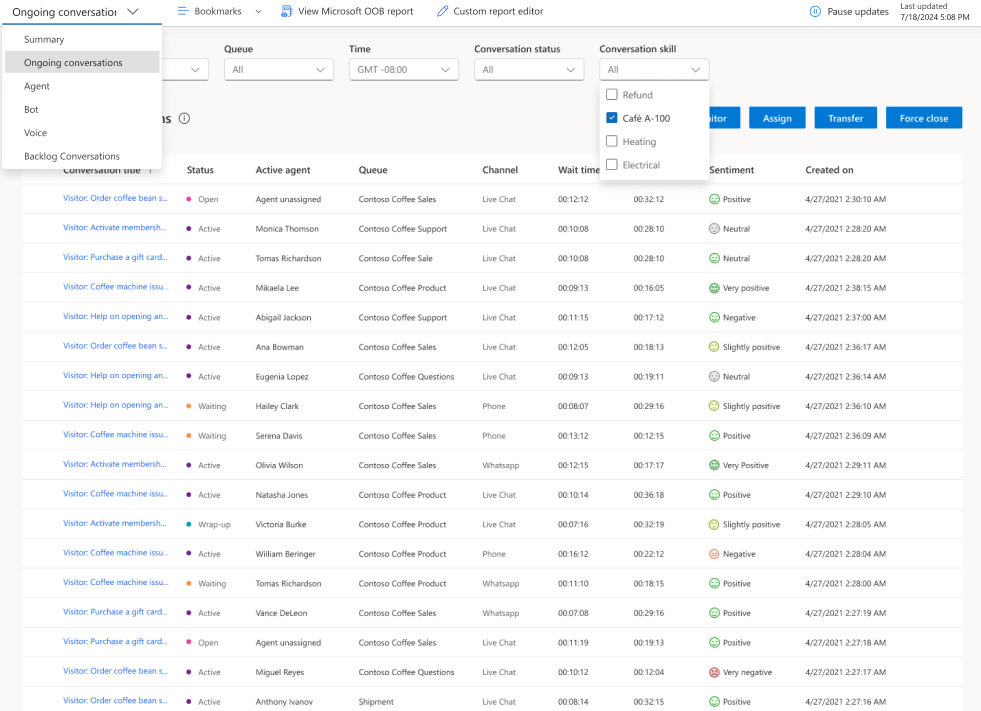981x711 pixels.
Task: Click the Slightly positive sentiment icon in Victoria Burke's row
Action: pos(714,524)
